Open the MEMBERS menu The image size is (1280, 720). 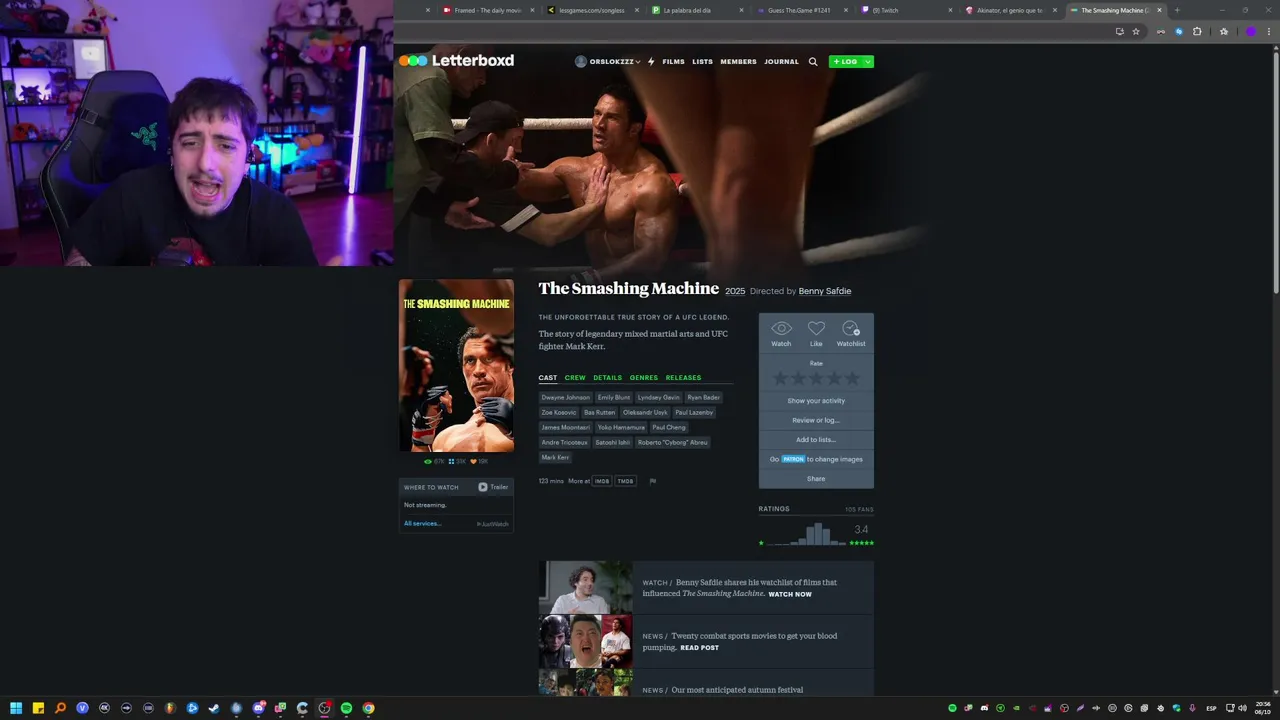[738, 62]
